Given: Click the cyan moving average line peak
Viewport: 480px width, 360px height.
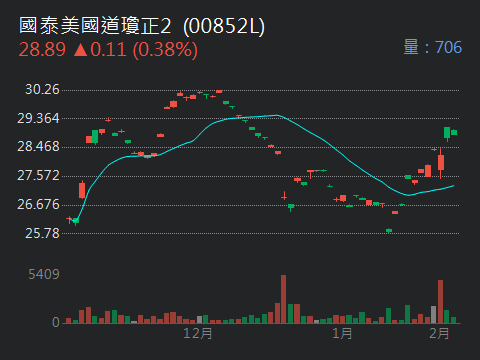Looking at the screenshot, I should [277, 115].
